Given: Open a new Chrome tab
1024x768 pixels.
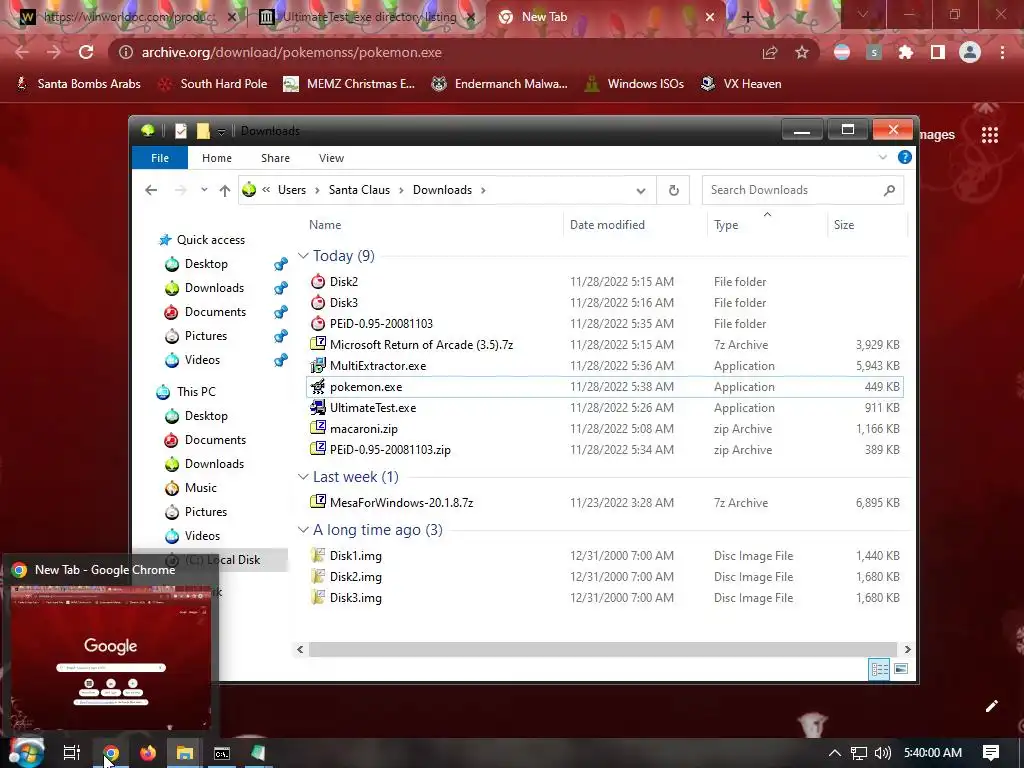Looking at the screenshot, I should [x=748, y=18].
